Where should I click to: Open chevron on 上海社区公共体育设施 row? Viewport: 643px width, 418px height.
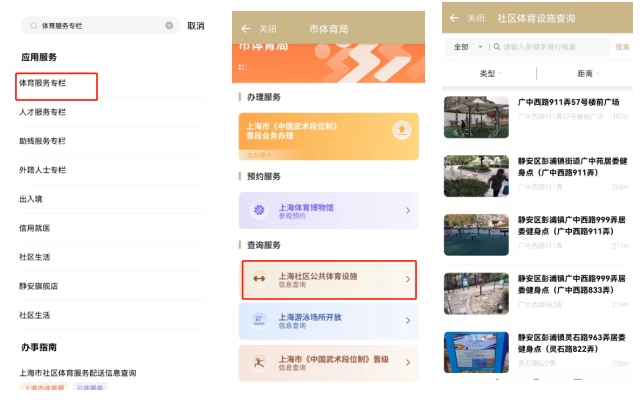coord(407,279)
